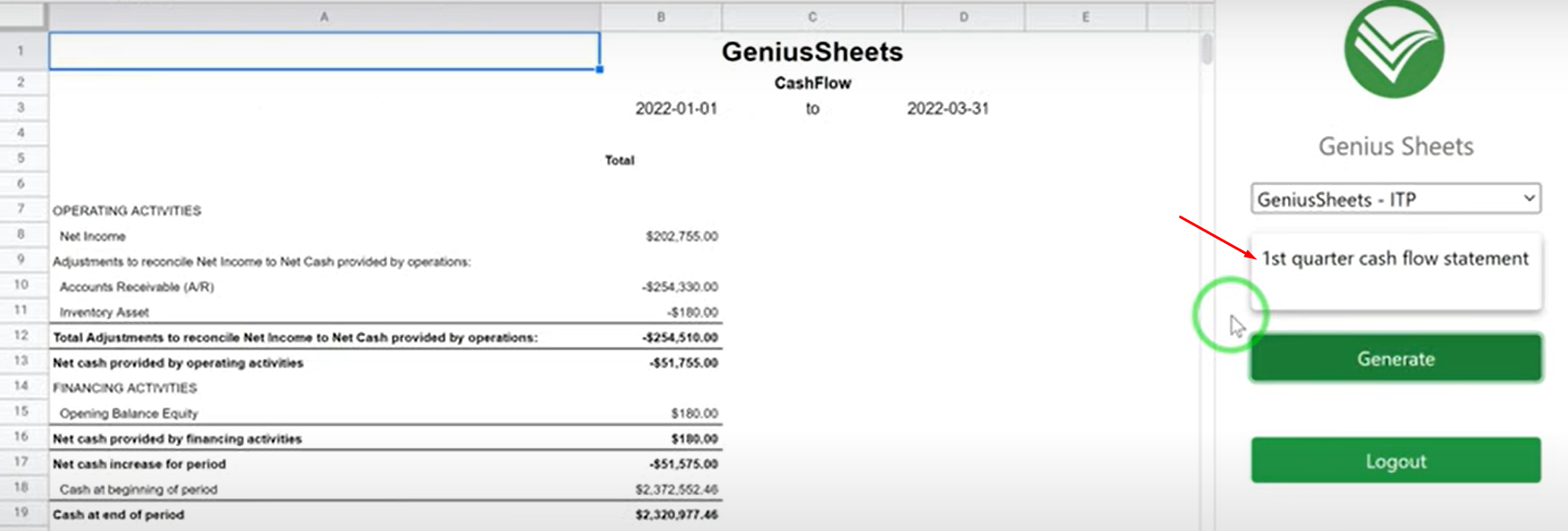
Task: Click the start date 2022-01-01 cell
Action: [x=676, y=108]
